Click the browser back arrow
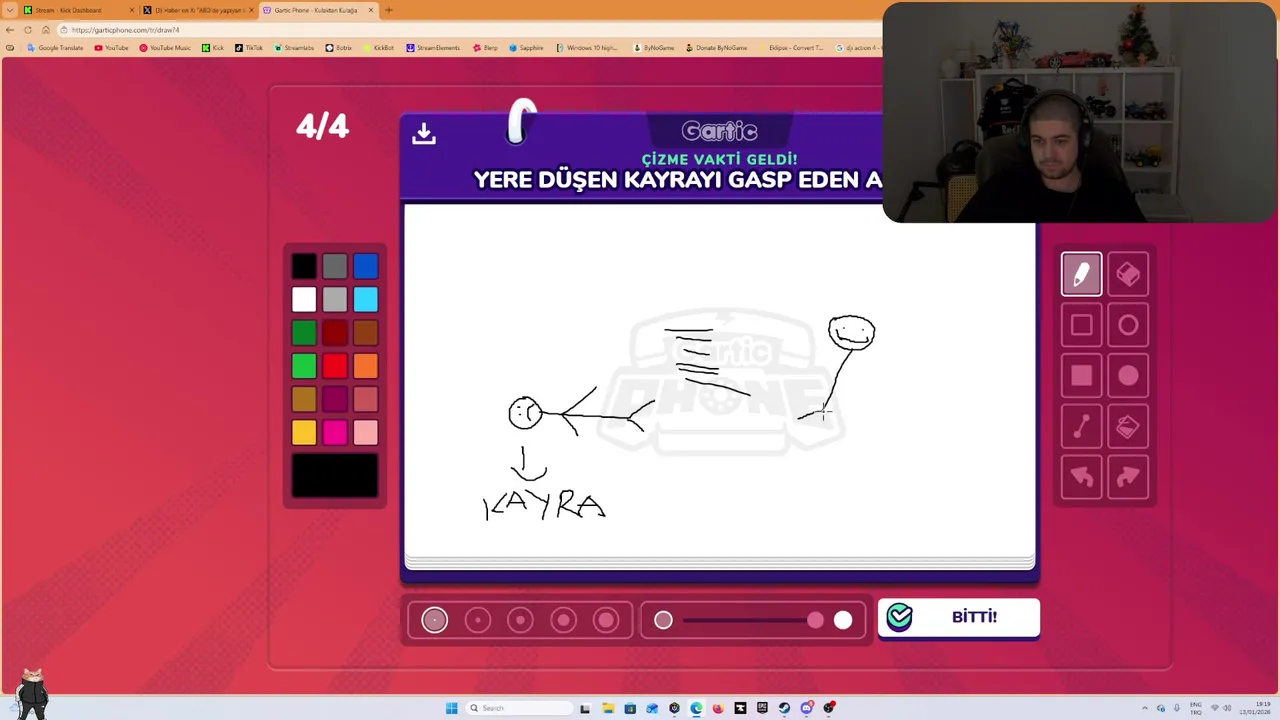 pyautogui.click(x=10, y=29)
